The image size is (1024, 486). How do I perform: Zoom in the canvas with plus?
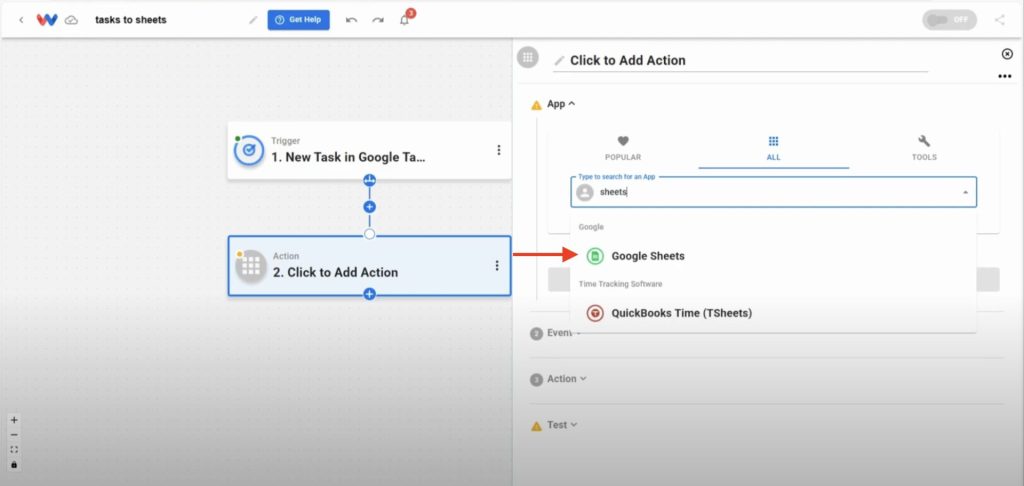pyautogui.click(x=14, y=420)
